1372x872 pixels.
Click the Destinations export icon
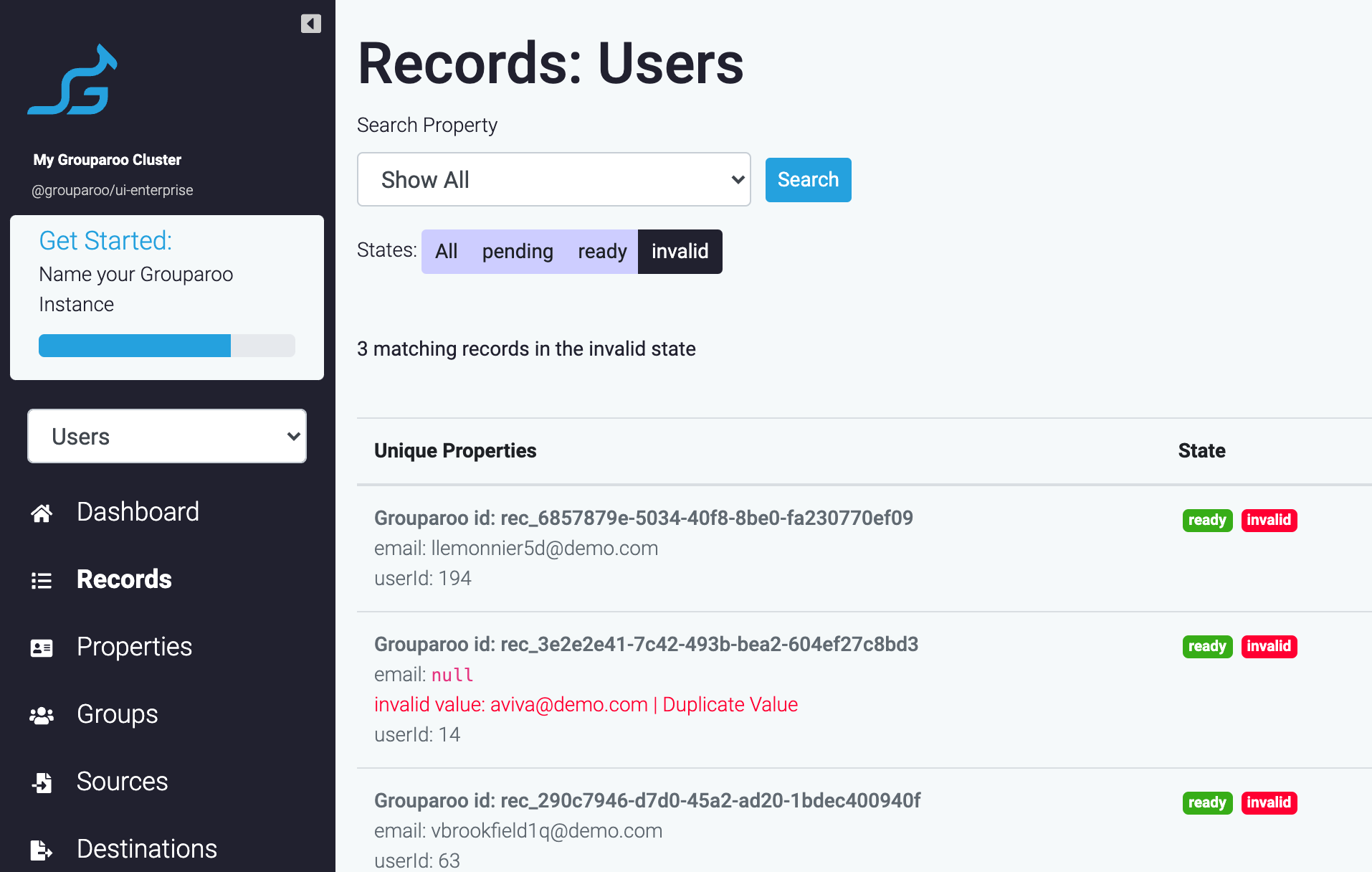(x=42, y=850)
